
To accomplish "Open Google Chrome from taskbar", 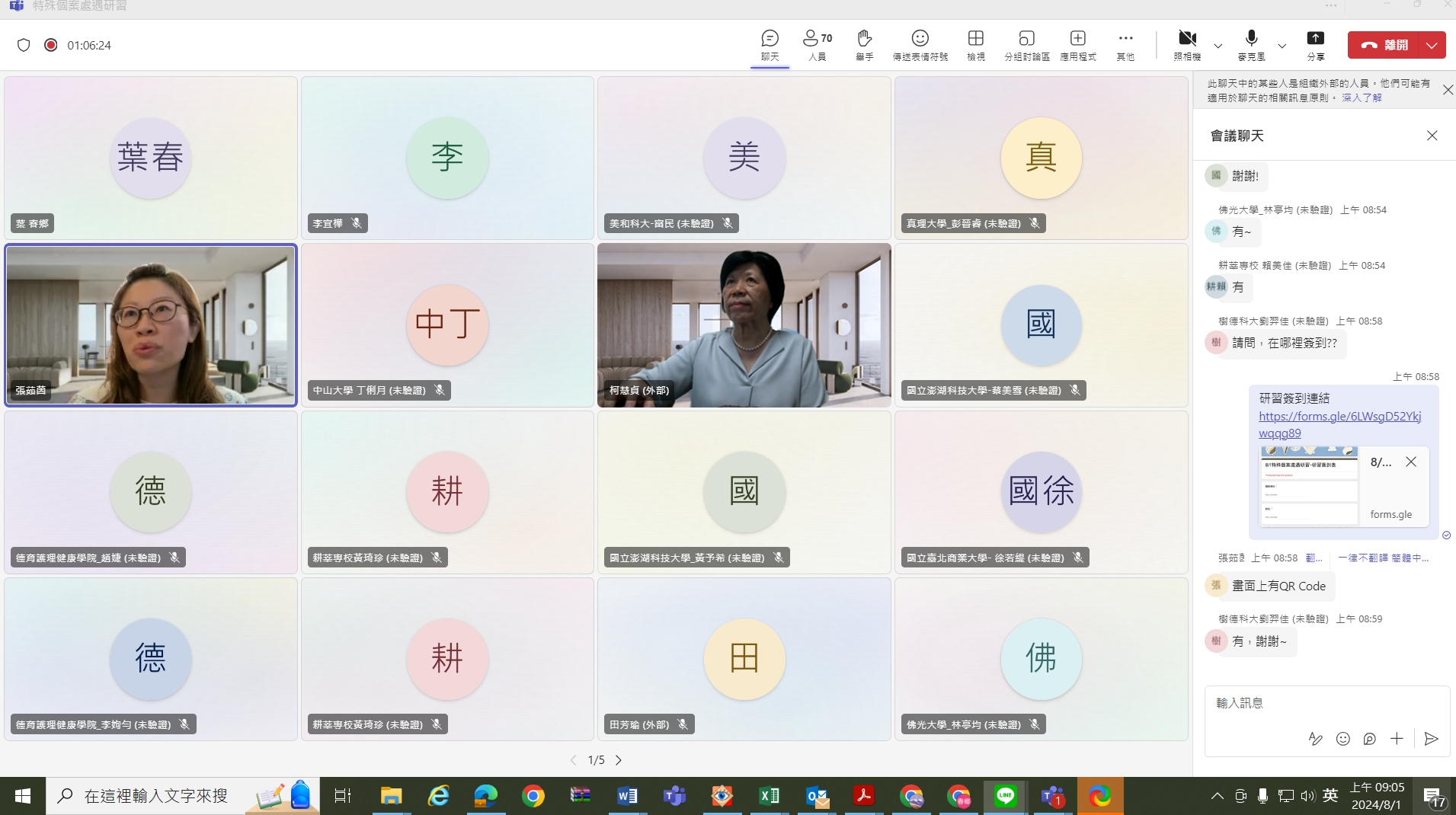I will tap(533, 796).
